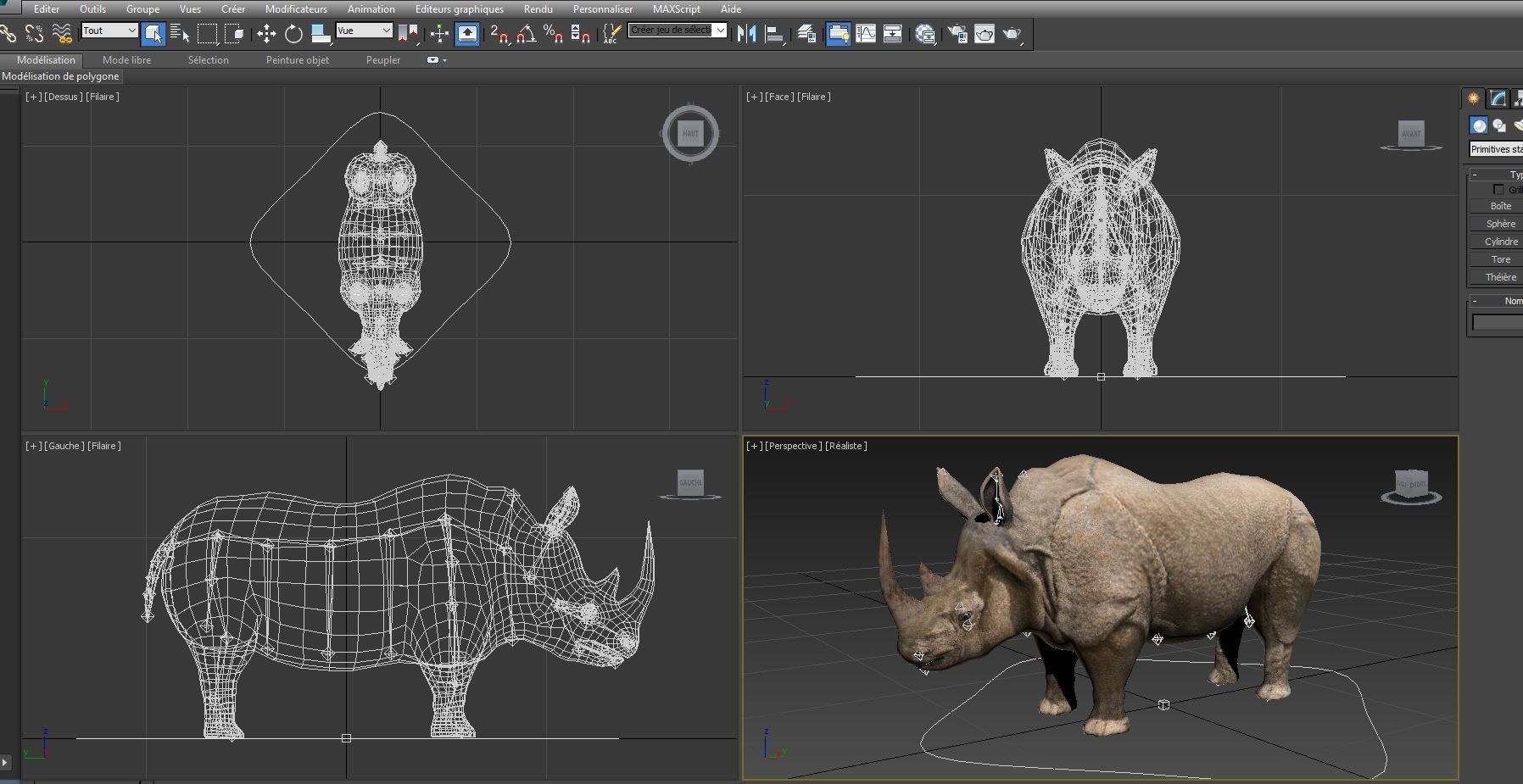1523x784 pixels.
Task: Select the Move transform tool
Action: pyautogui.click(x=266, y=34)
